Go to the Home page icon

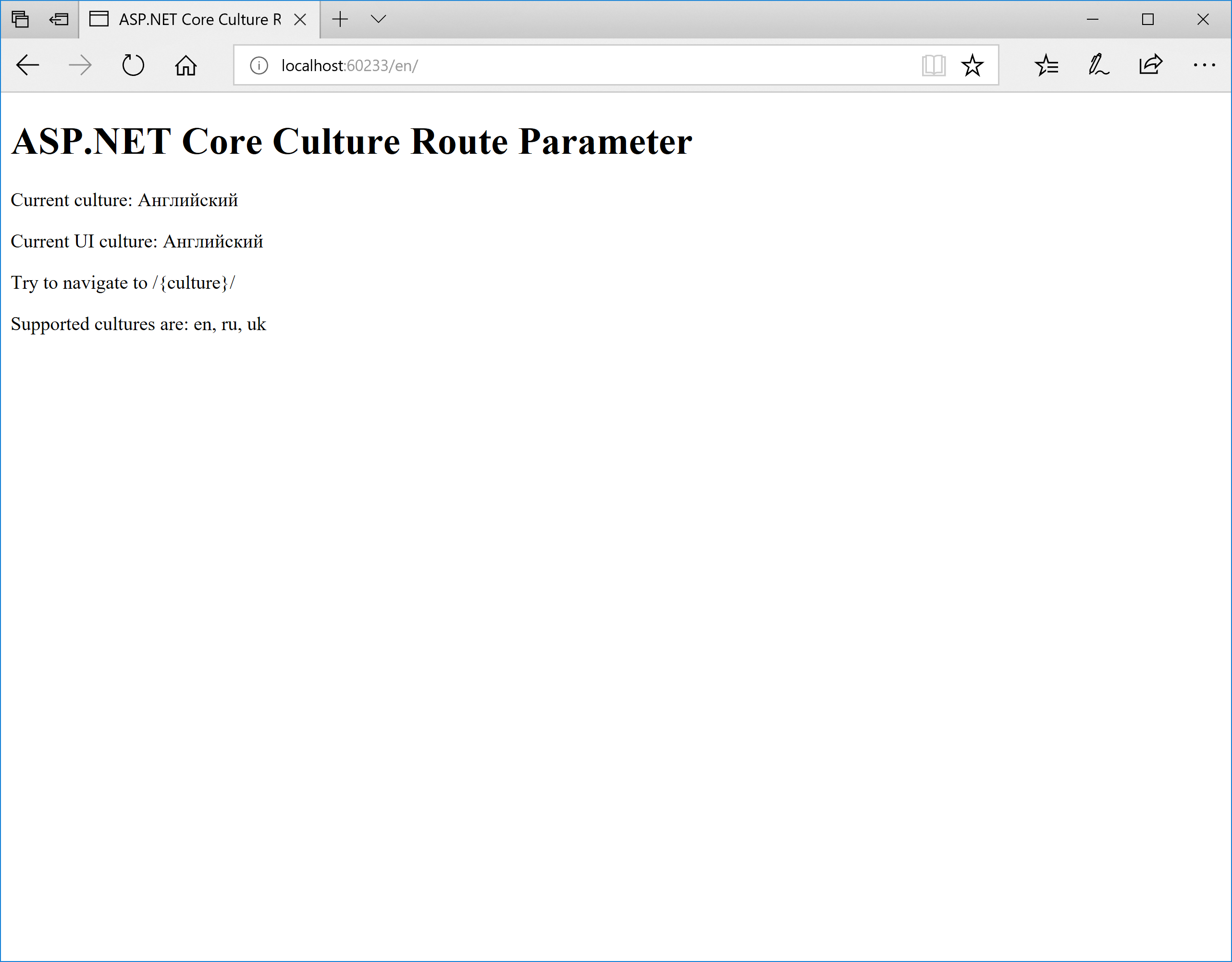[x=185, y=65]
